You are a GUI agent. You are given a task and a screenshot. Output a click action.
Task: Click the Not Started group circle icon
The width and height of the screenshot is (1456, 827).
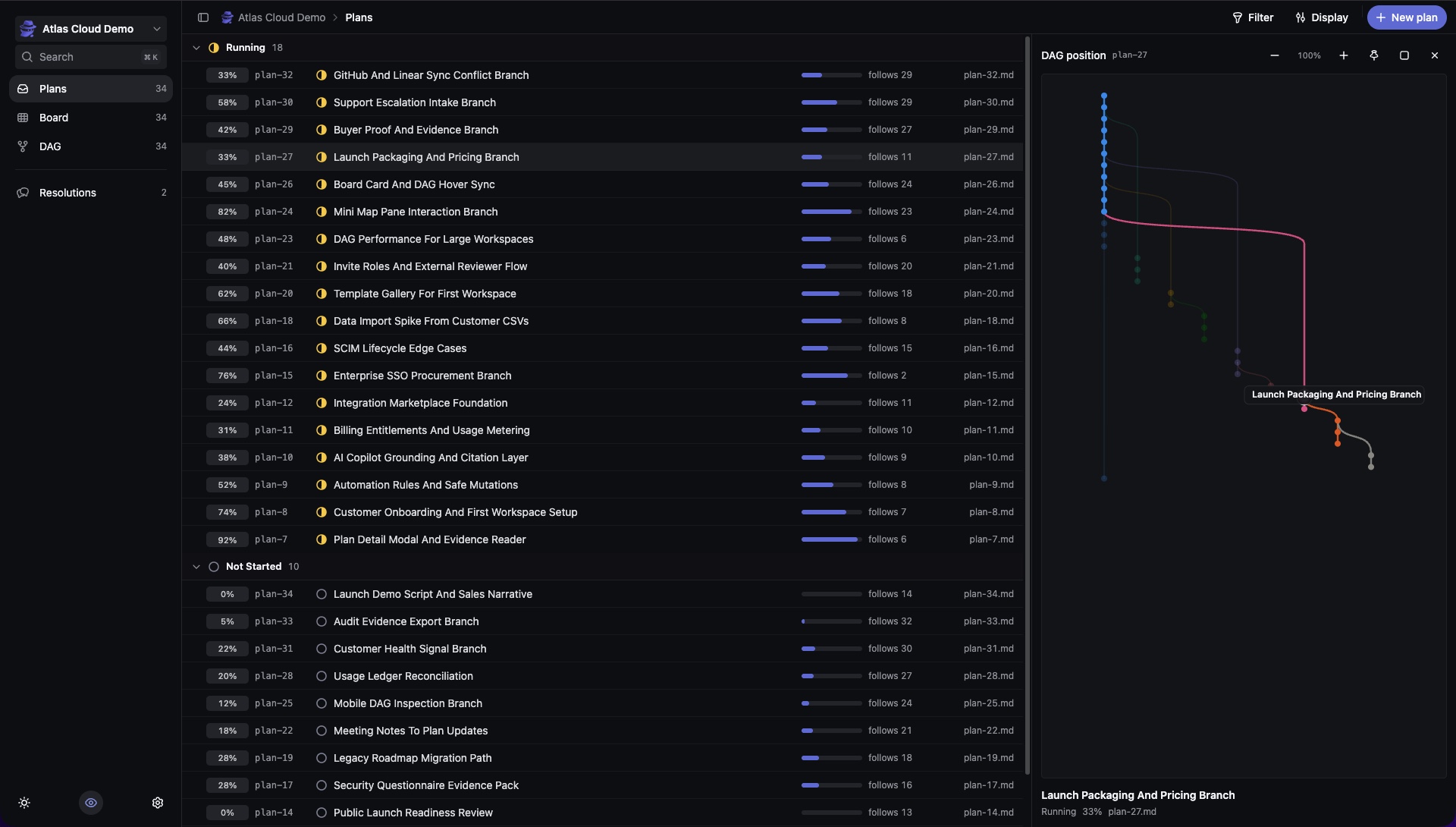pyautogui.click(x=214, y=567)
